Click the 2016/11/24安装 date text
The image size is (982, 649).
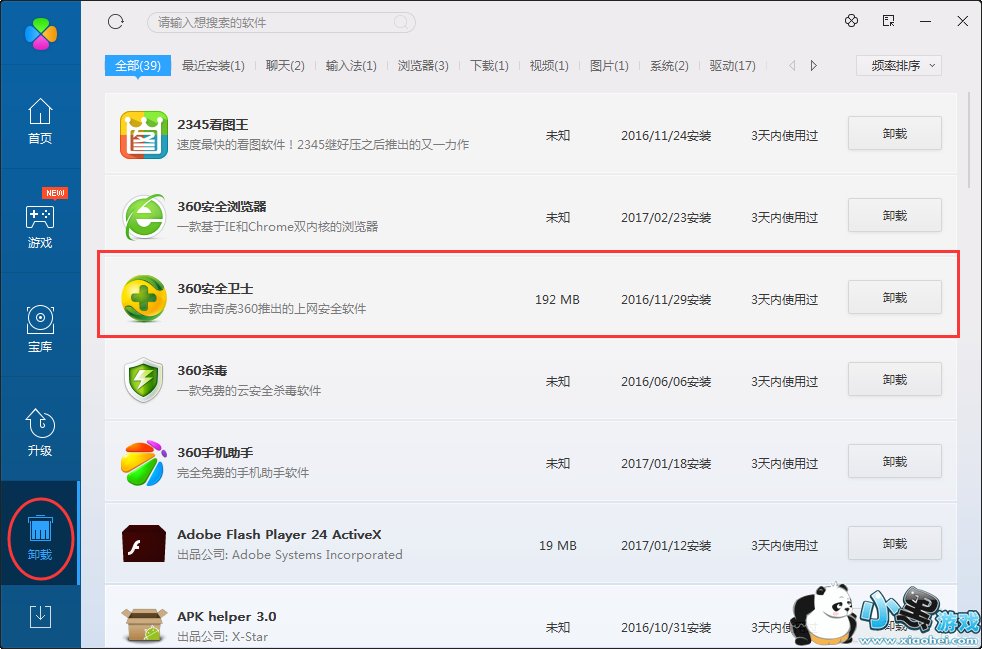(x=666, y=135)
